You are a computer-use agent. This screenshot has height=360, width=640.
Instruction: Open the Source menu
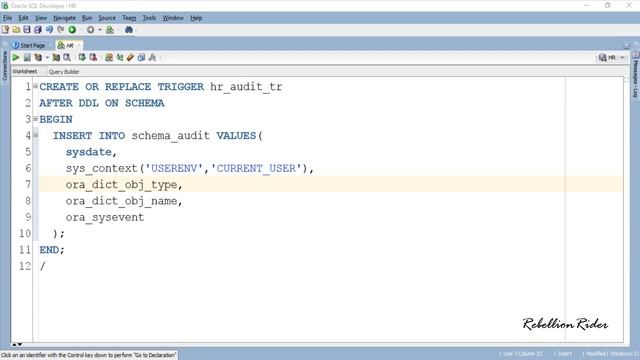[x=107, y=18]
